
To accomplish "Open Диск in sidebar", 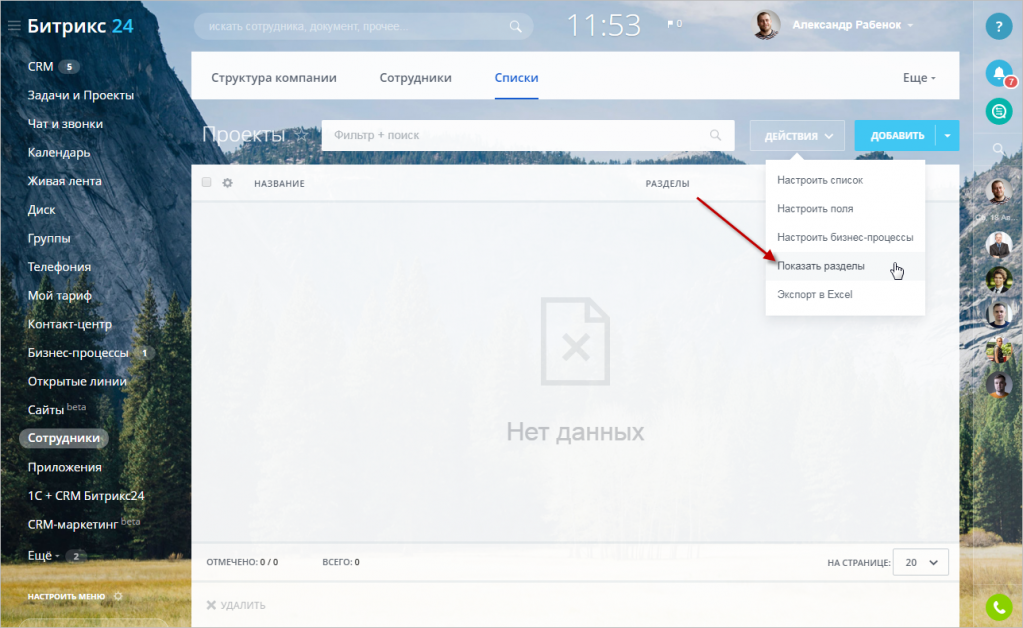I will pos(41,210).
